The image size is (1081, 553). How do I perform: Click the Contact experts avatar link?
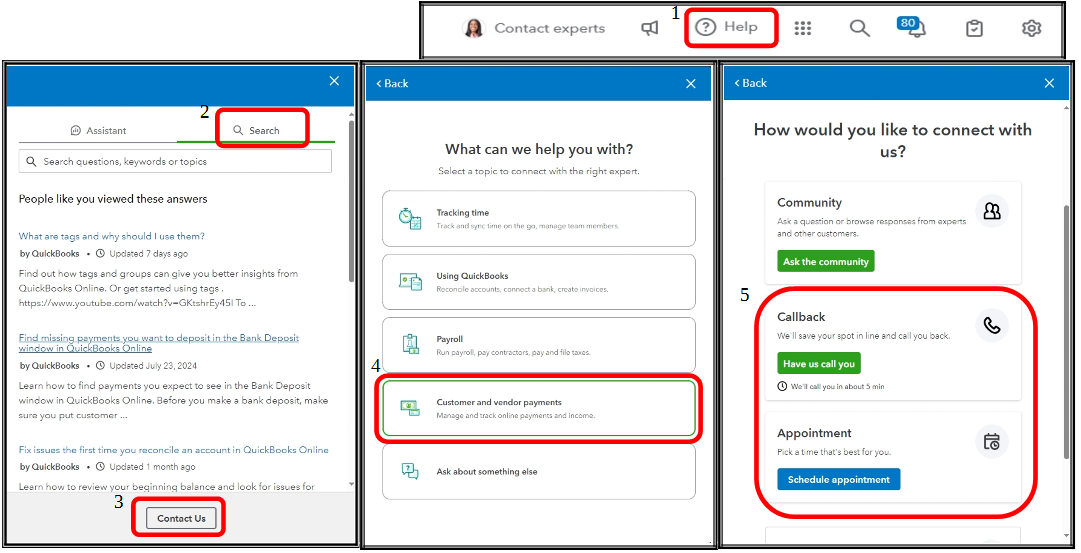tap(533, 28)
